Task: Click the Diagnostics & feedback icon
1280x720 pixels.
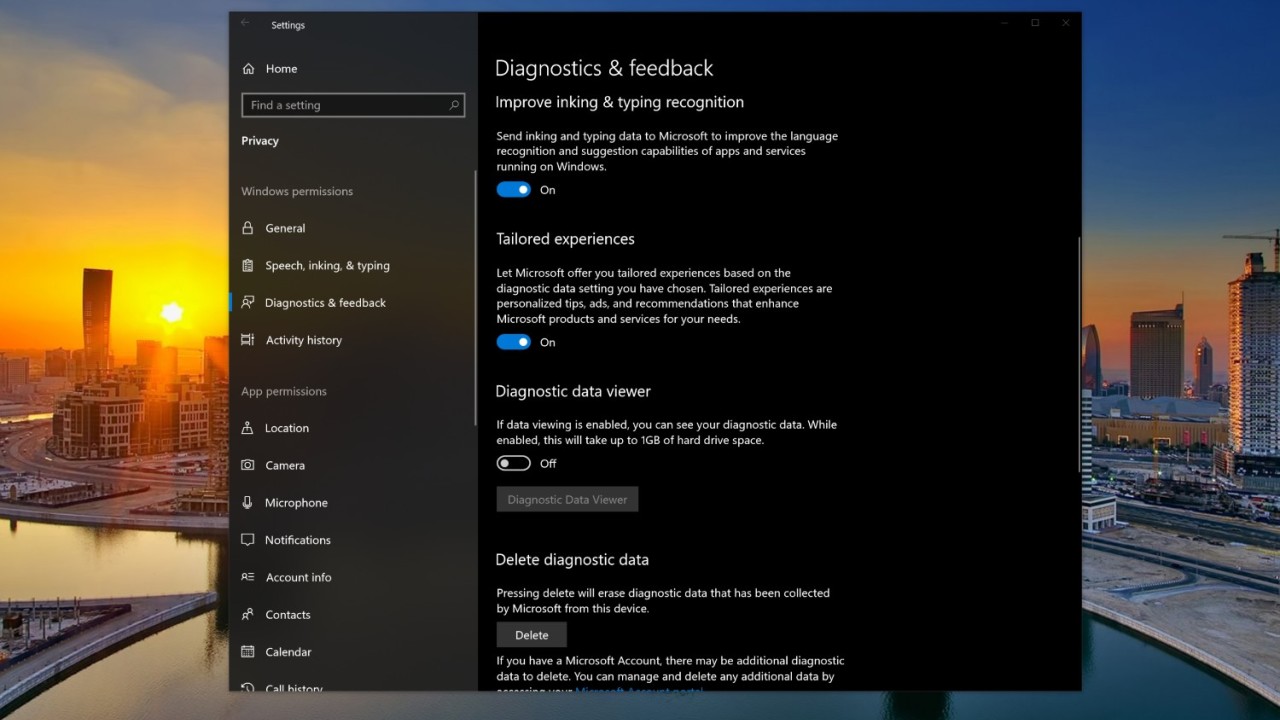Action: pos(248,303)
